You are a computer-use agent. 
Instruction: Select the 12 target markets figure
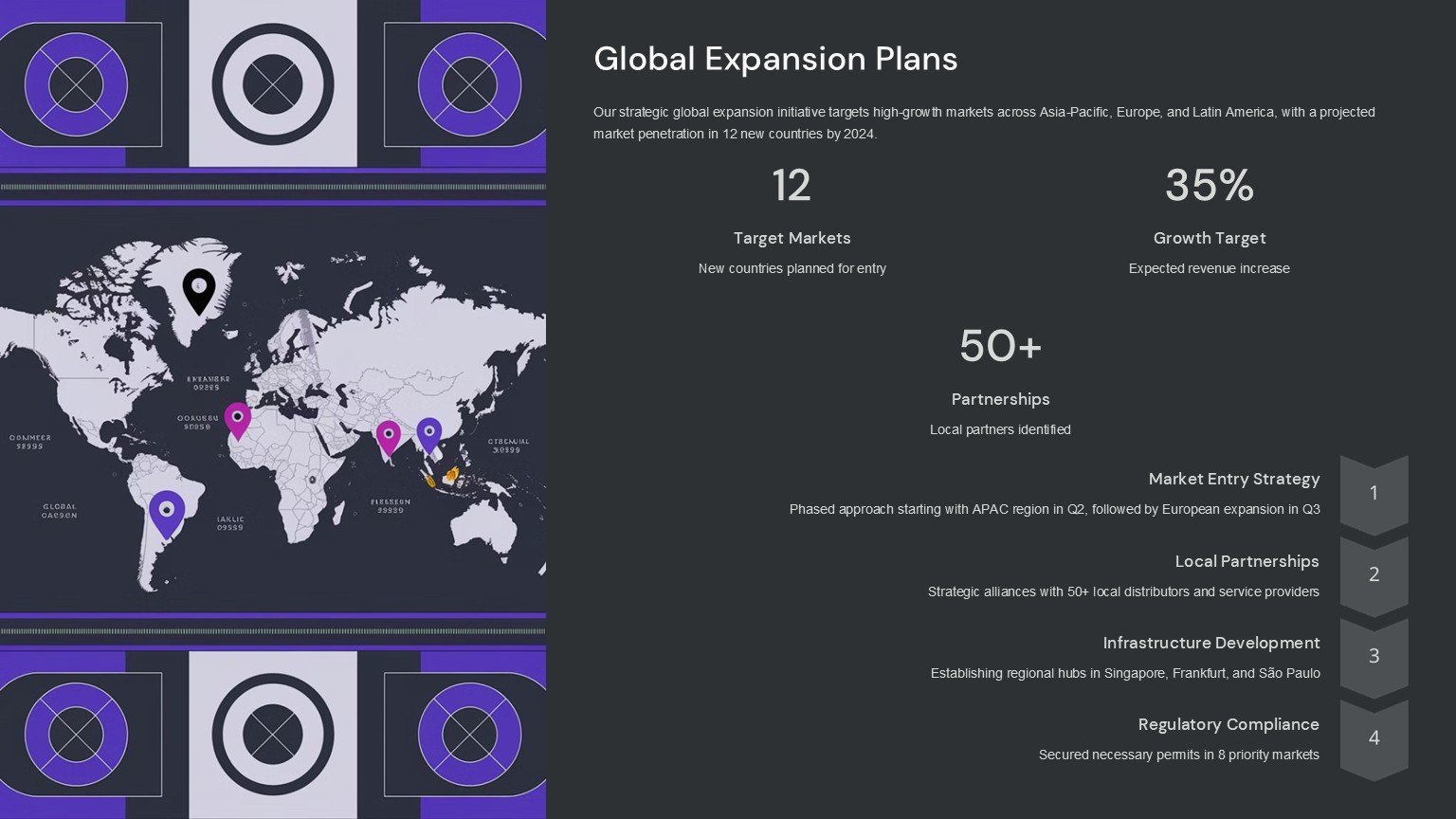(x=792, y=185)
